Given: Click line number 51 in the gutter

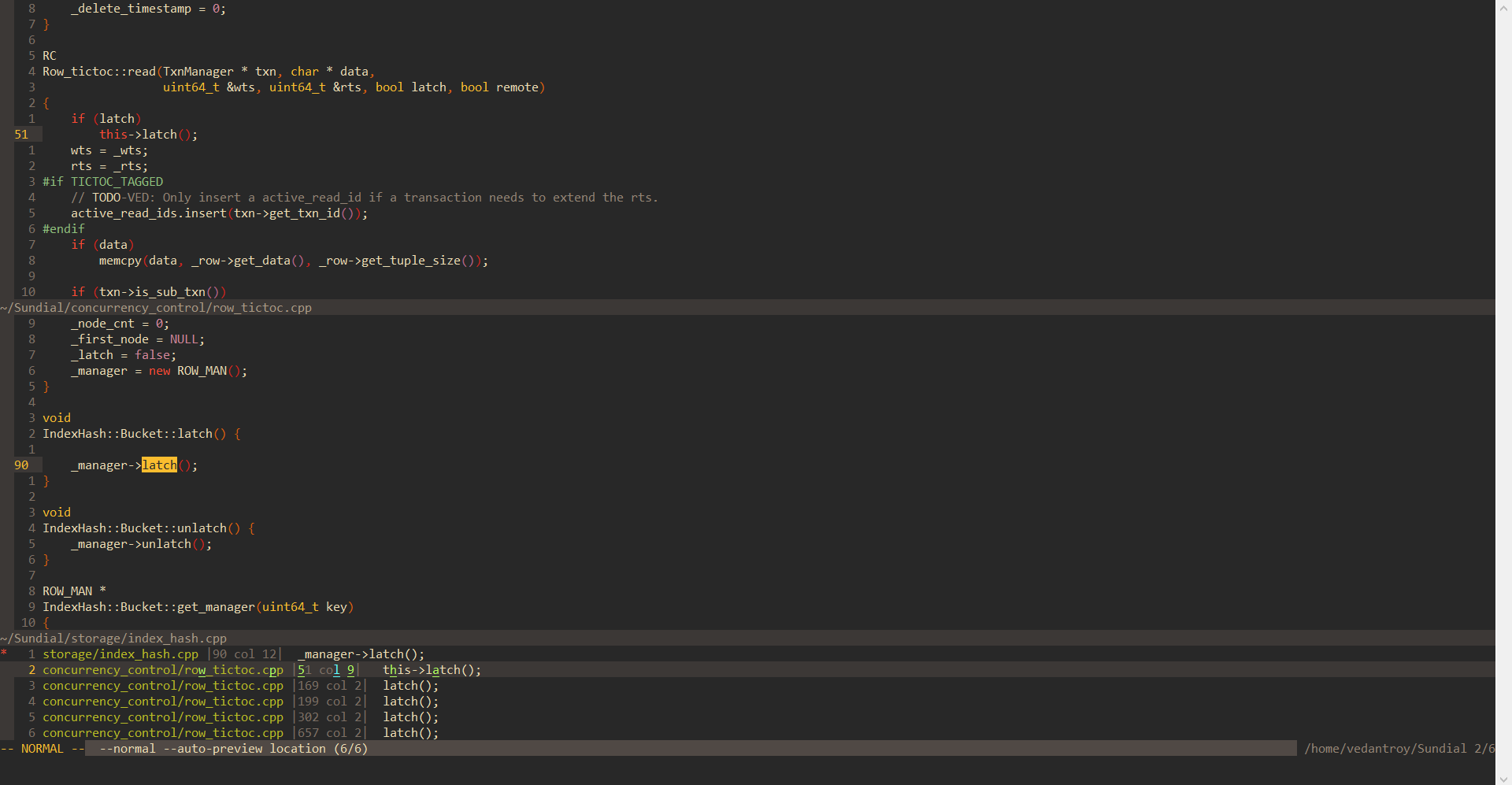Looking at the screenshot, I should [20, 134].
